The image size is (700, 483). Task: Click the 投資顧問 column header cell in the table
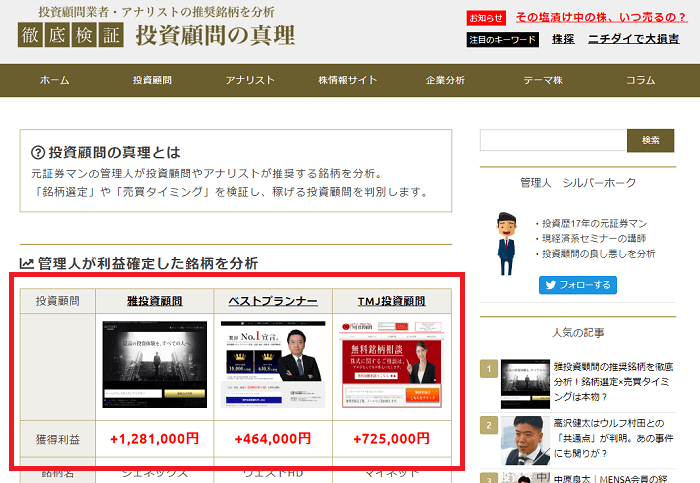[58, 301]
